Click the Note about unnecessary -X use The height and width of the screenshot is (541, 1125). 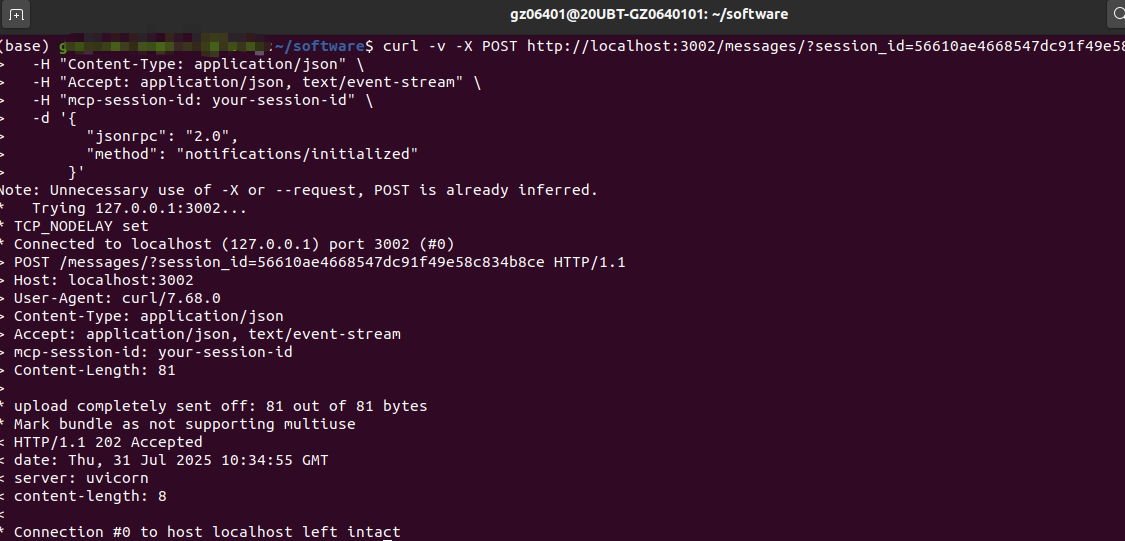[298, 190]
